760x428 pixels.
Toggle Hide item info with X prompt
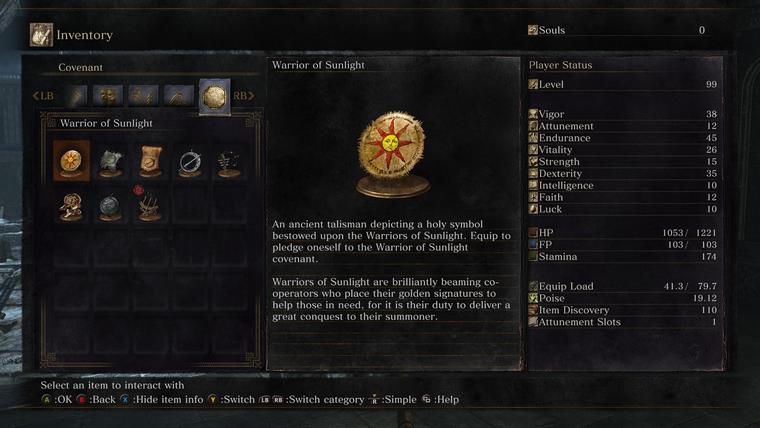point(162,399)
